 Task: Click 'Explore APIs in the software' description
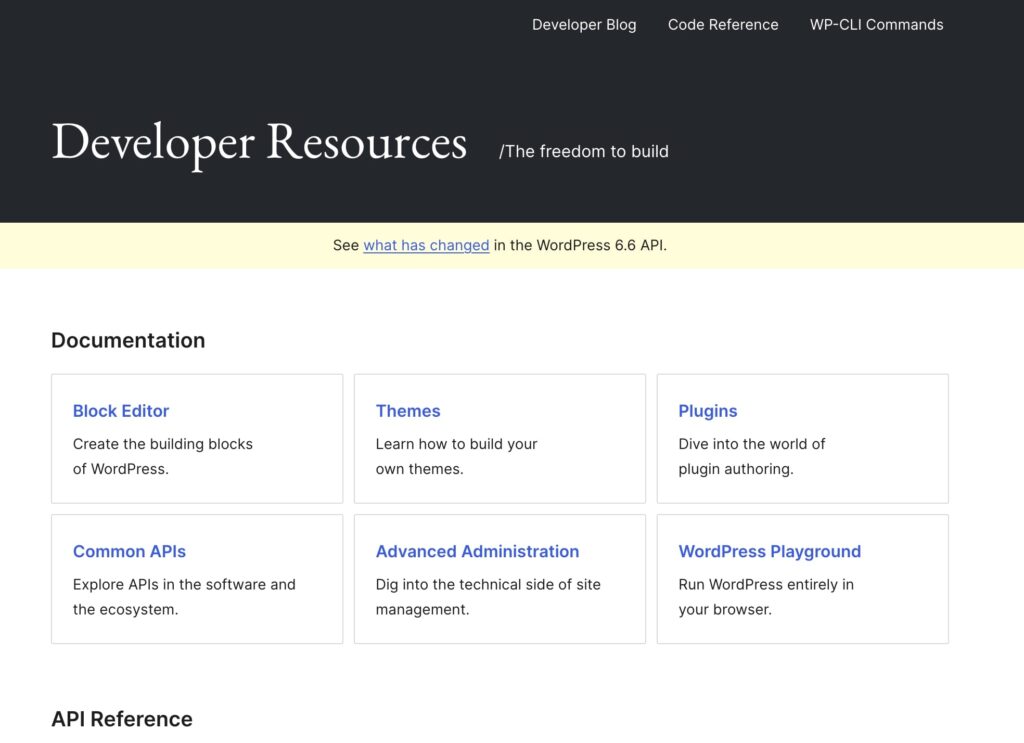click(184, 597)
